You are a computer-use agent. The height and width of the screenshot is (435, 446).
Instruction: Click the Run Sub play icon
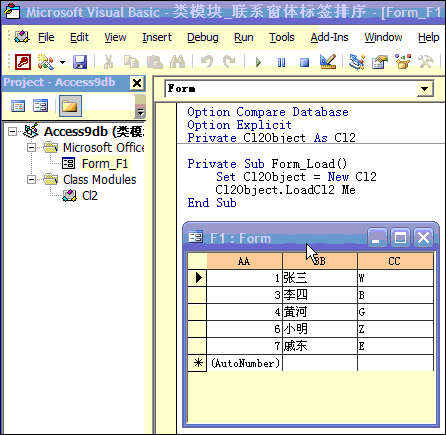(x=258, y=63)
